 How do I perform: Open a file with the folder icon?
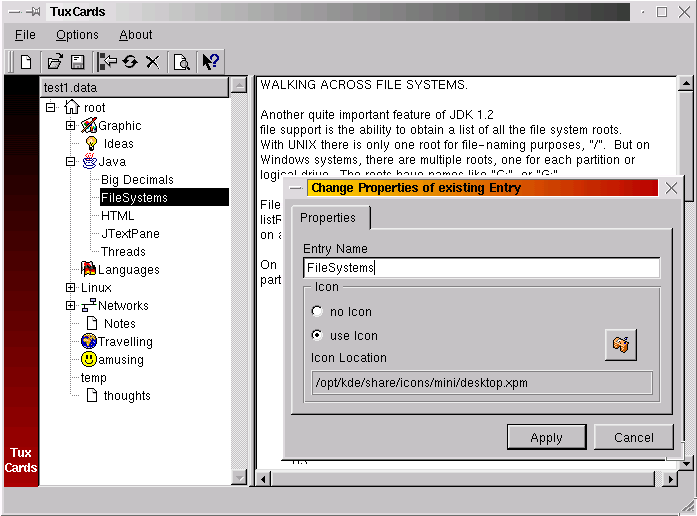55,62
